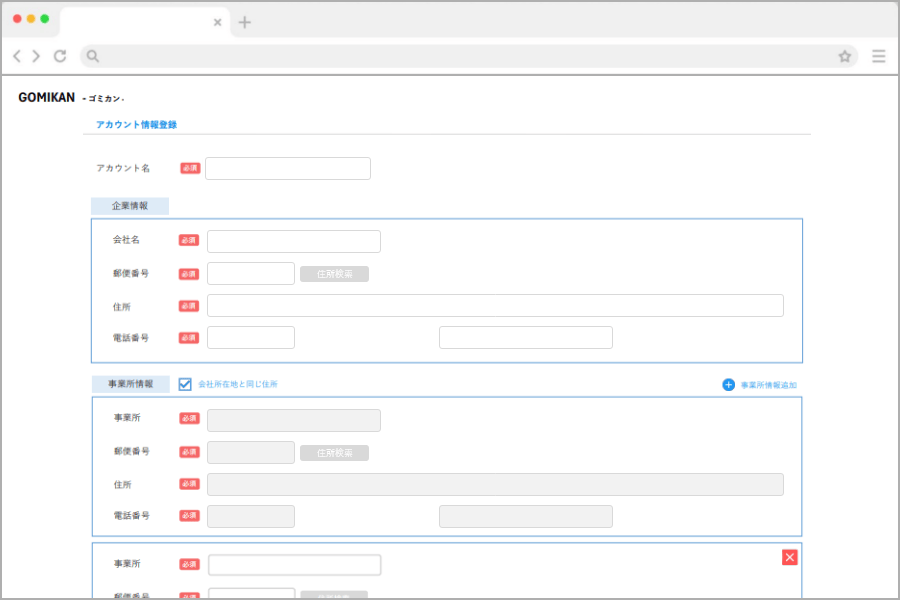Click the 会社名 input field
Viewport: 900px width, 600px height.
[293, 241]
